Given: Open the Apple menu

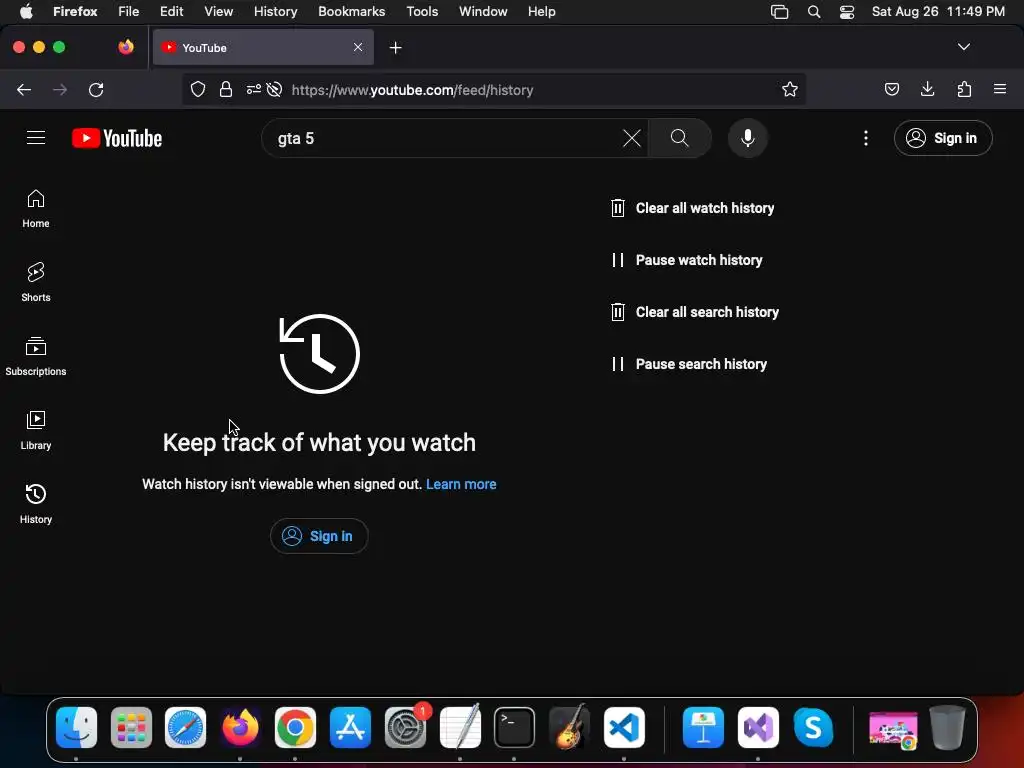Looking at the screenshot, I should click(x=26, y=12).
